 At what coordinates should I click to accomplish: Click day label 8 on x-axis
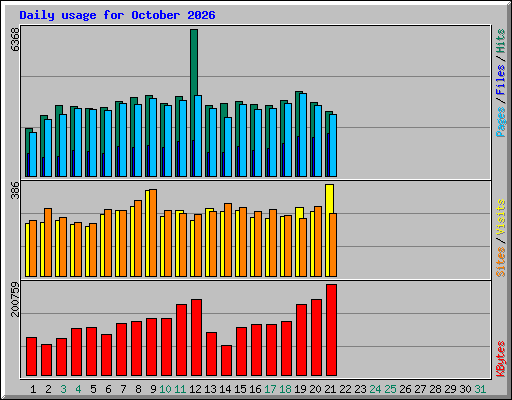pyautogui.click(x=138, y=389)
